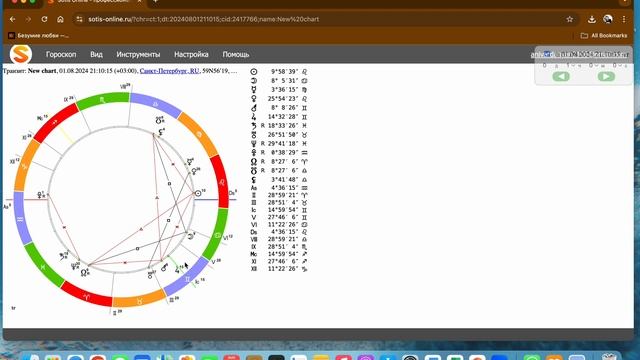Open the Безумие любви bookmark
The height and width of the screenshot is (360, 640).
[x=39, y=36]
